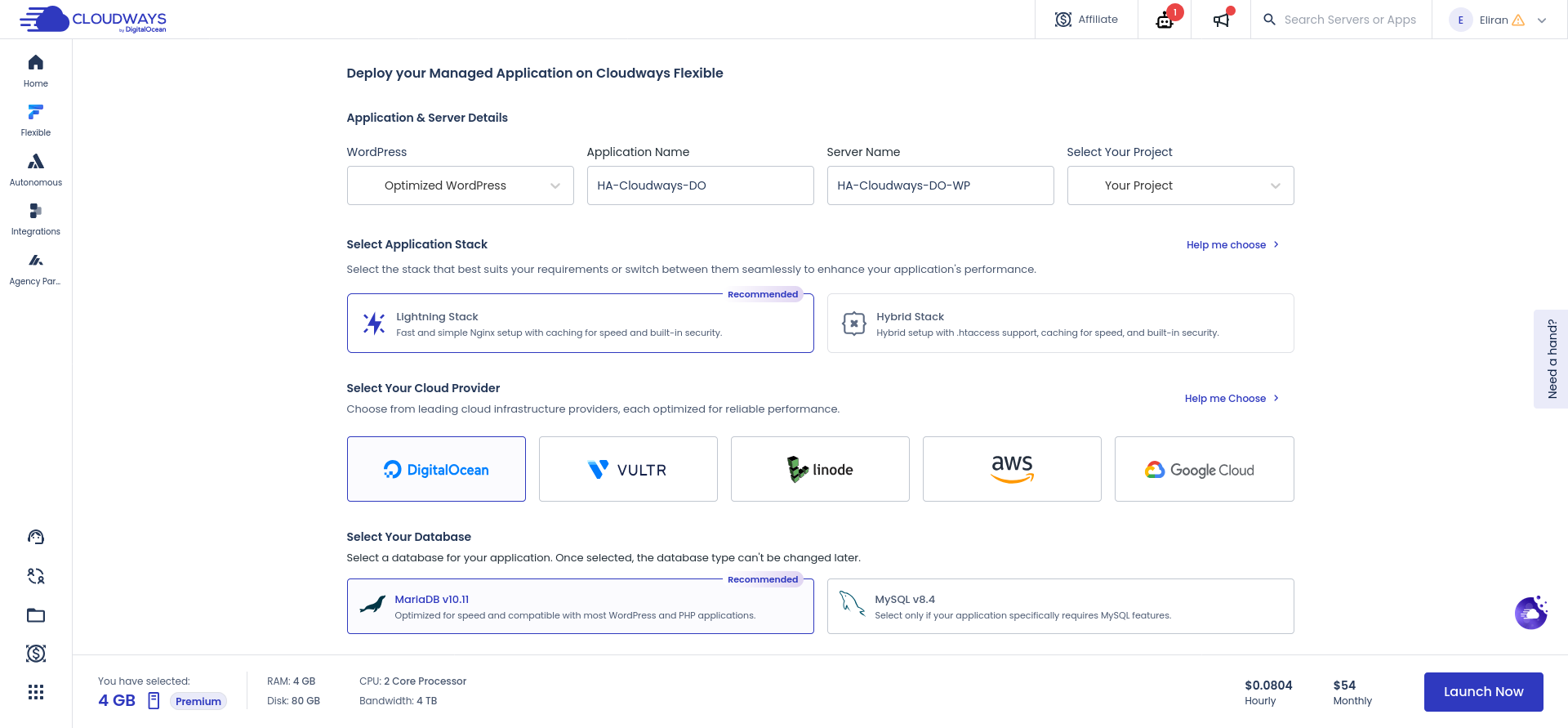This screenshot has width=1568, height=728.
Task: Click the Eliran avatar icon
Action: pyautogui.click(x=1460, y=20)
